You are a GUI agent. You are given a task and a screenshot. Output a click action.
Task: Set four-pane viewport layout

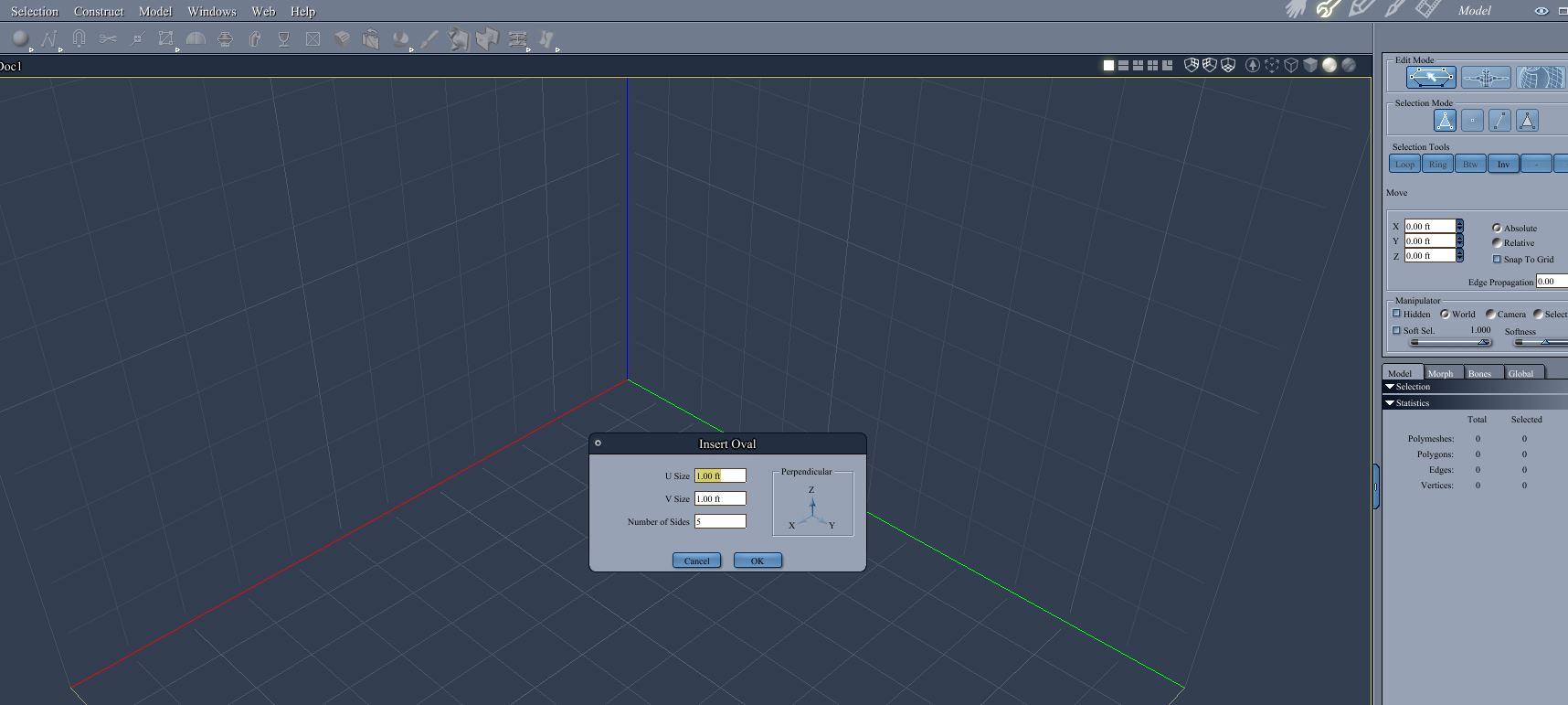point(1152,65)
